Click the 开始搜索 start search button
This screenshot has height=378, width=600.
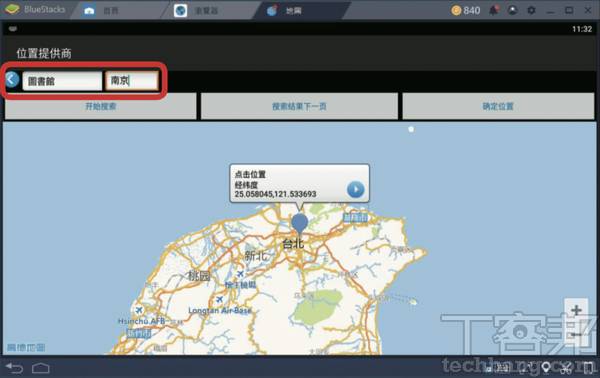pyautogui.click(x=100, y=106)
